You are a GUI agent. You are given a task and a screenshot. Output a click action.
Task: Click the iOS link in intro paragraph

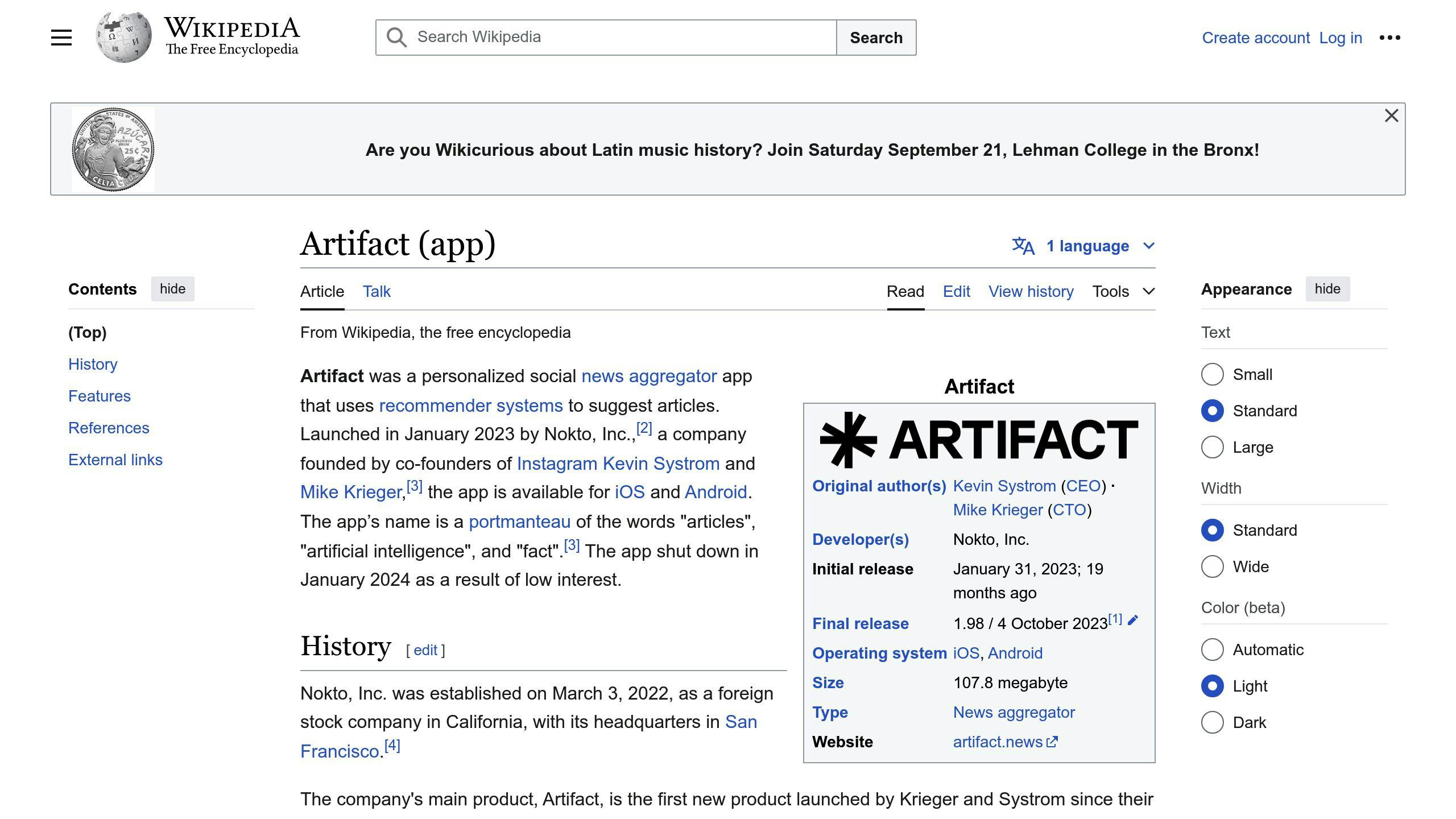(x=630, y=492)
